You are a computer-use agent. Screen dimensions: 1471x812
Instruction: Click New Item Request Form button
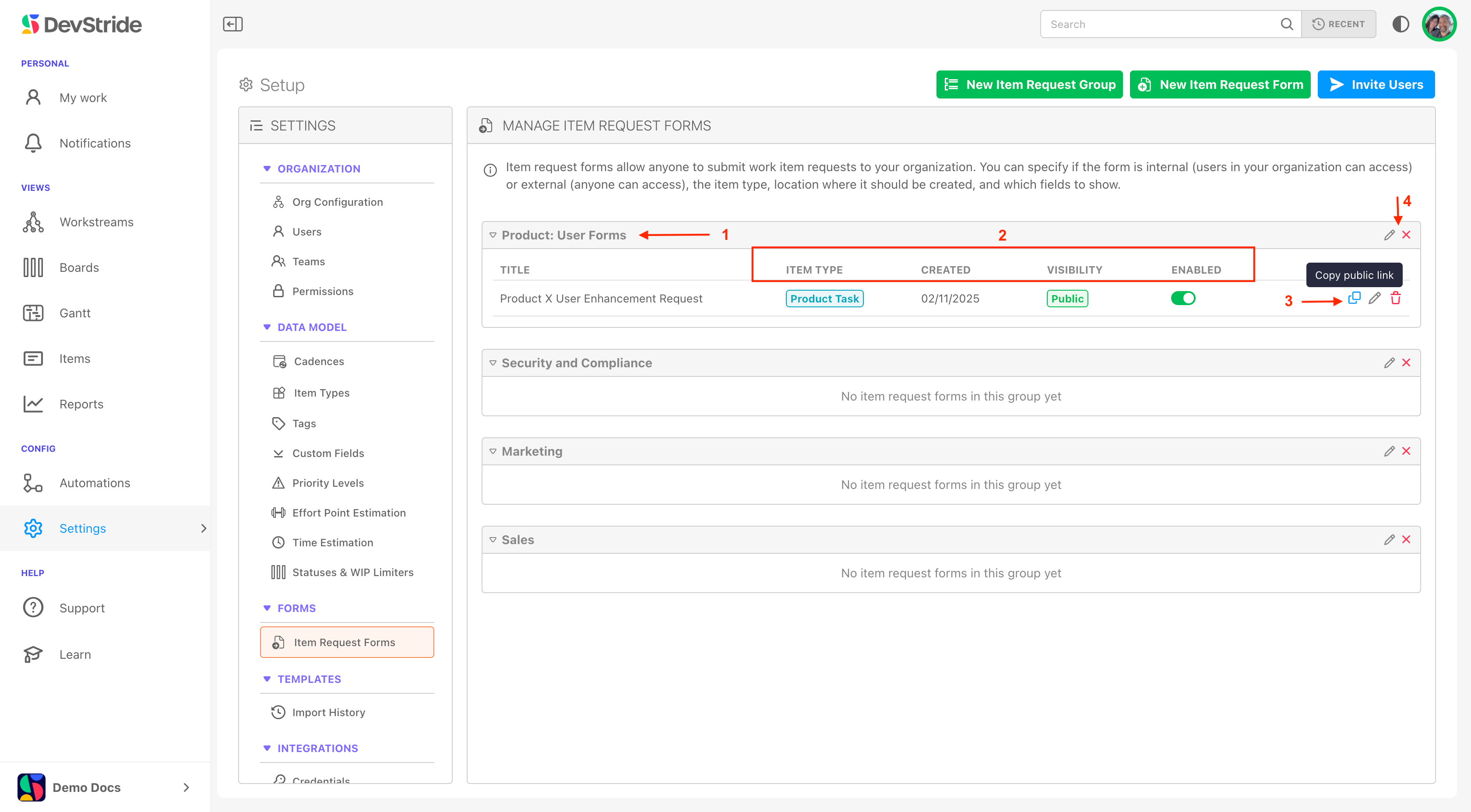[x=1220, y=84]
